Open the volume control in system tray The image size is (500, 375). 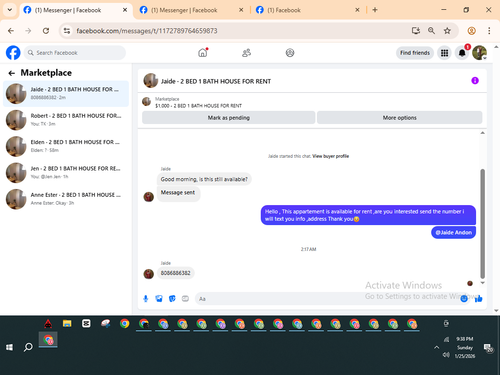click(x=446, y=355)
